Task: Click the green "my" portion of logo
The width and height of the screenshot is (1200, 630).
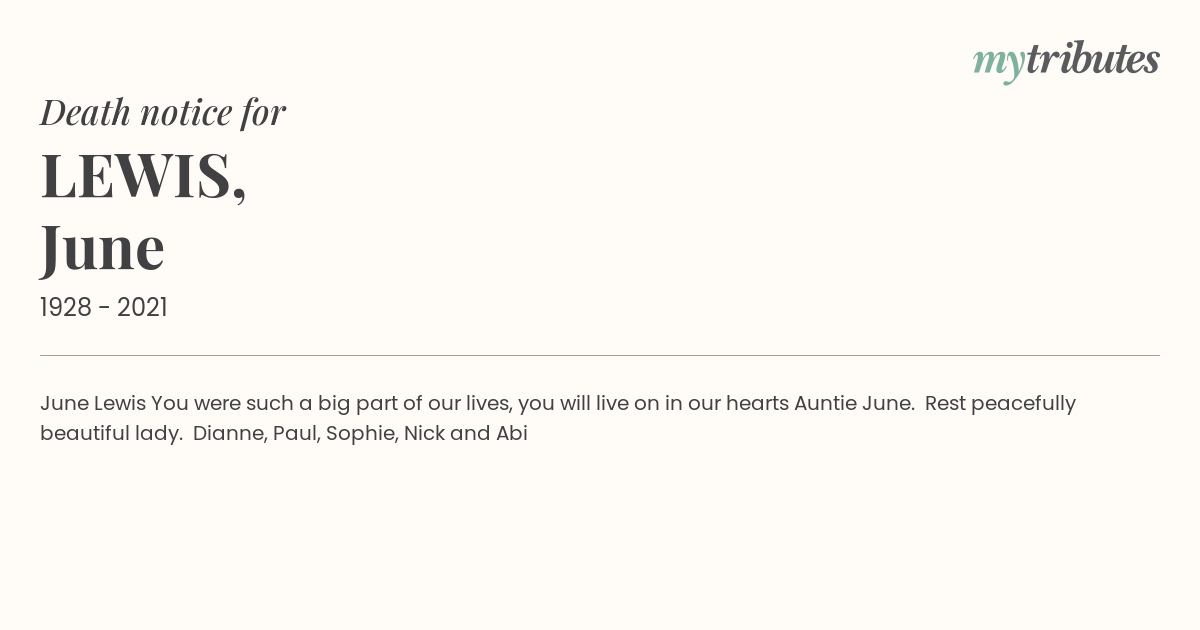Action: 998,64
